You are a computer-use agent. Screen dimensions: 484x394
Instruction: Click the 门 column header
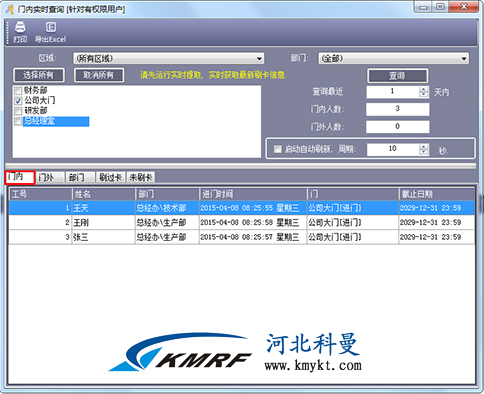[352, 194]
